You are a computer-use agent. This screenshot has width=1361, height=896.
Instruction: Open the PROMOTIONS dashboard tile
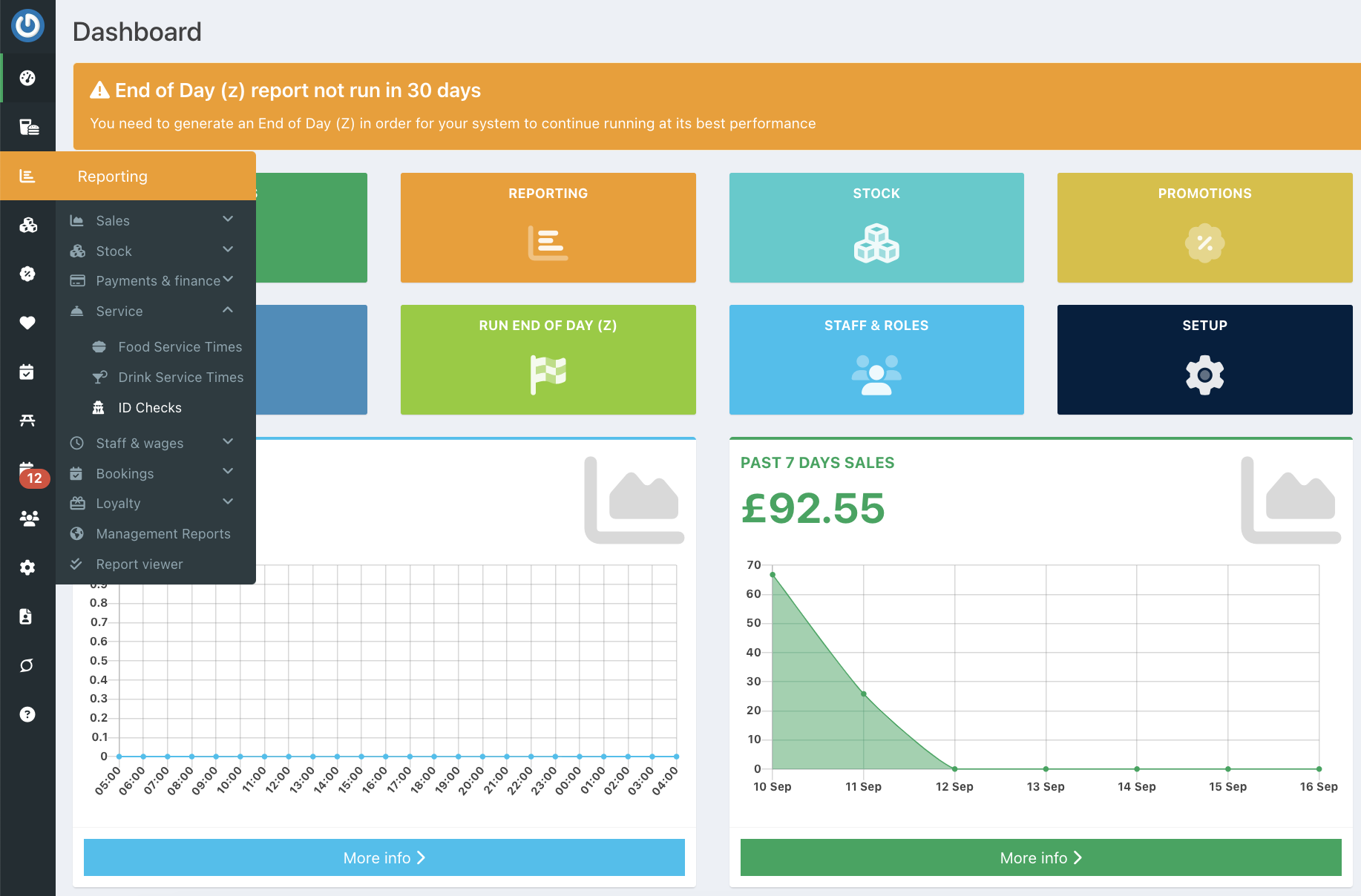[x=1204, y=228]
